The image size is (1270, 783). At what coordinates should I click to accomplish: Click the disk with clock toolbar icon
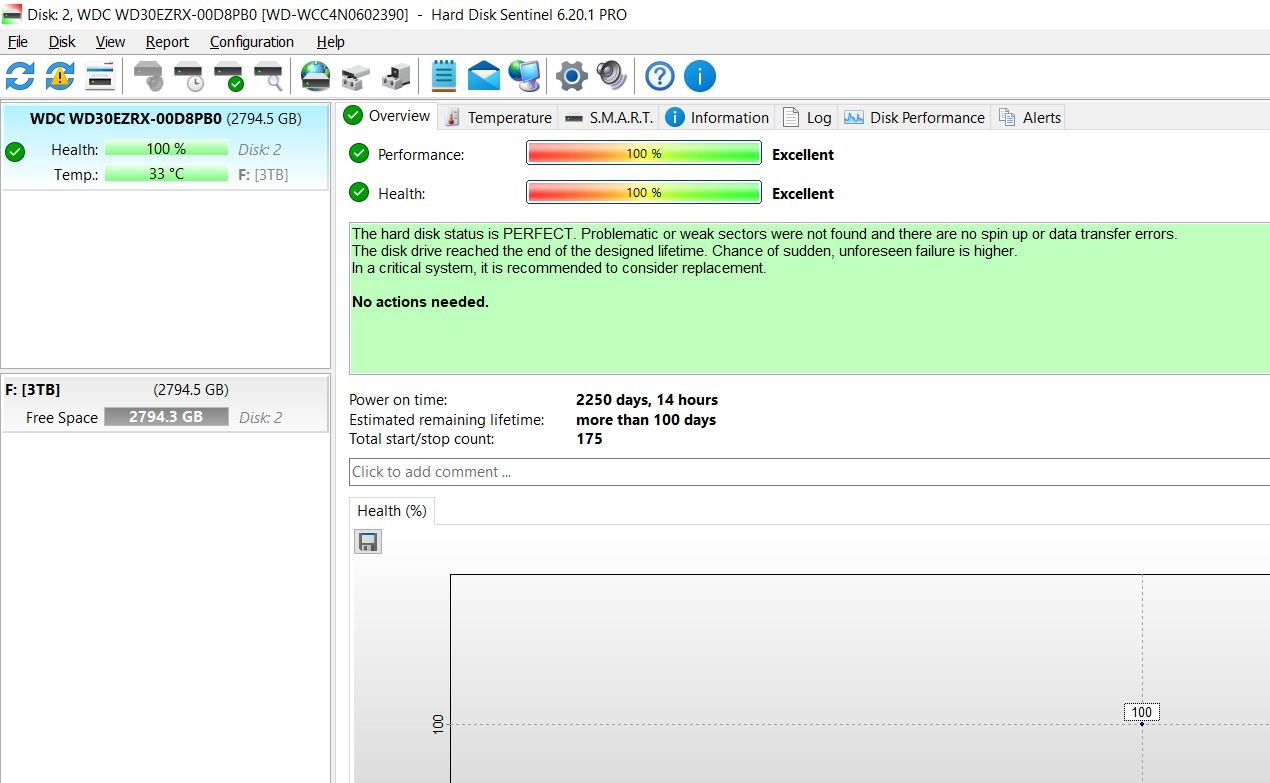tap(189, 76)
